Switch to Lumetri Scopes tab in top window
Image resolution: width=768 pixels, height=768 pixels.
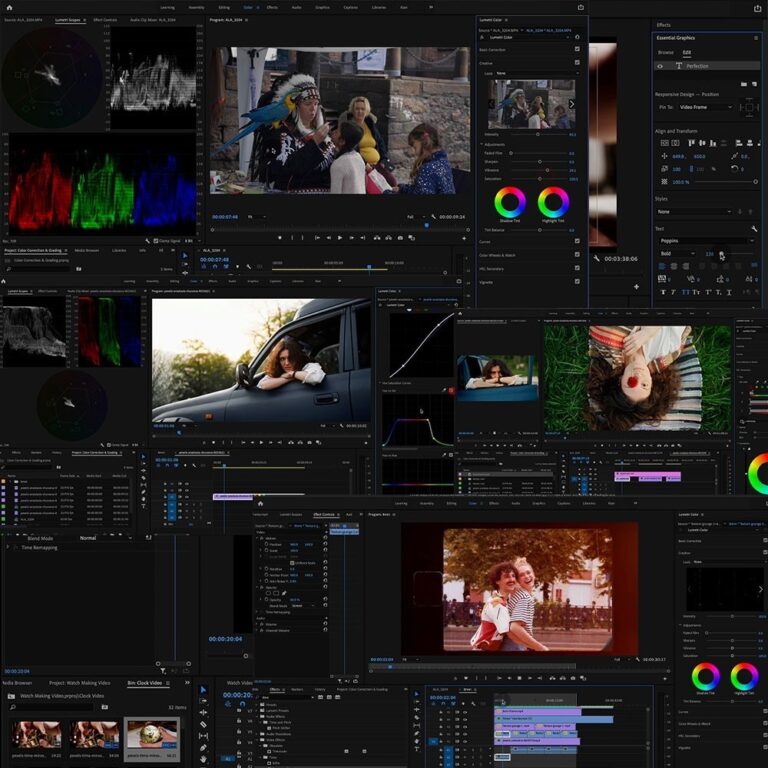pyautogui.click(x=68, y=20)
